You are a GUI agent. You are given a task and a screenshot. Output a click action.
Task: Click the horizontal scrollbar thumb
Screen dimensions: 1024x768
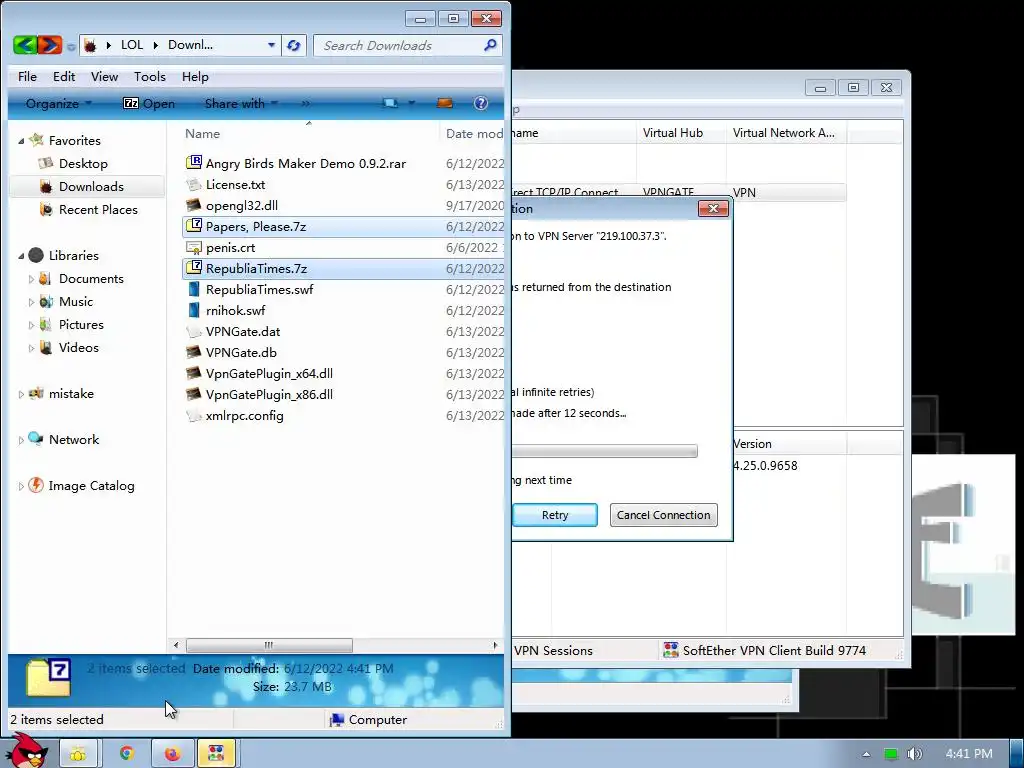click(x=269, y=645)
